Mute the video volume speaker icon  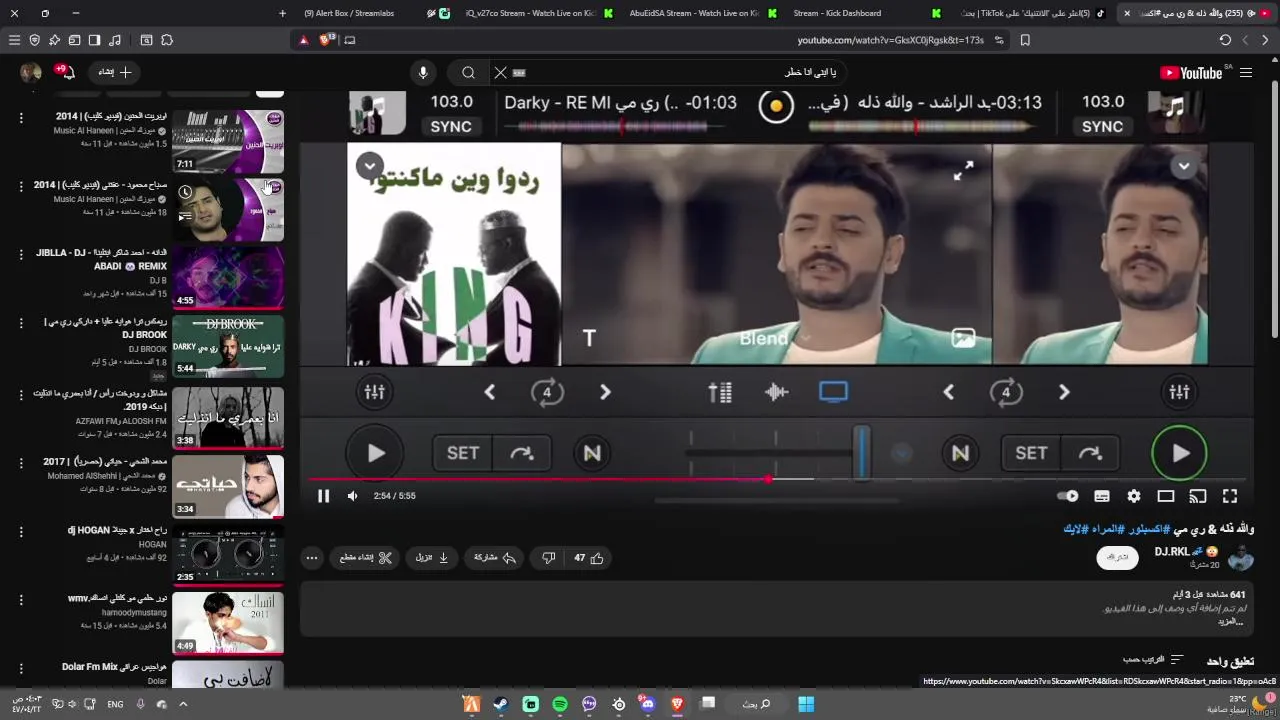[352, 496]
